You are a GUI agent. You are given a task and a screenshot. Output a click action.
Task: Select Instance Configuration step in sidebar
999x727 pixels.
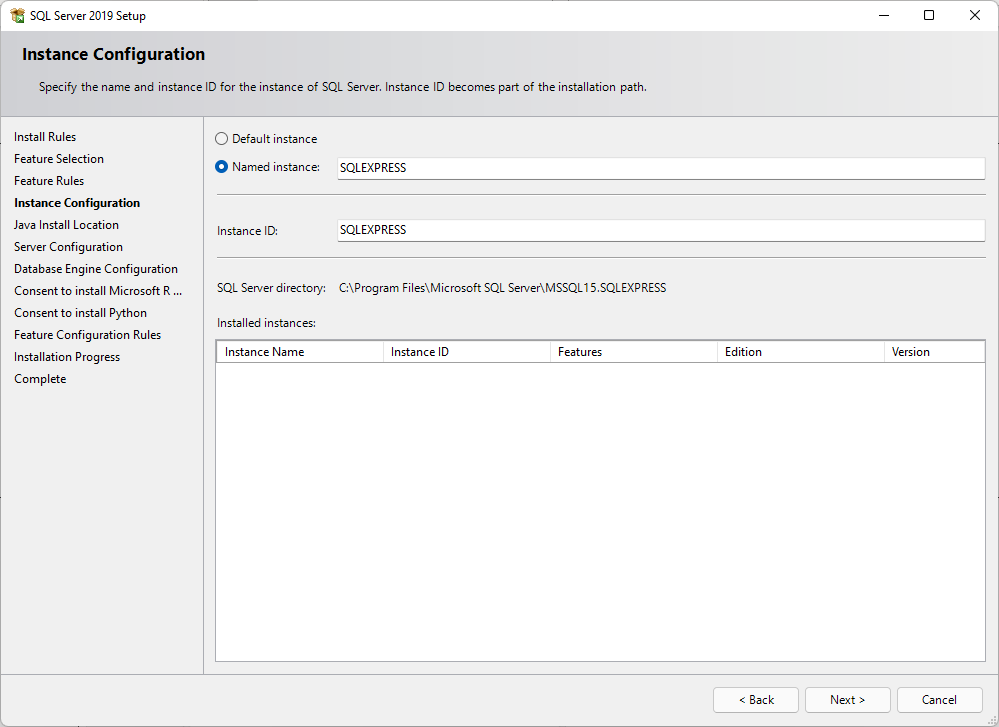tap(77, 203)
